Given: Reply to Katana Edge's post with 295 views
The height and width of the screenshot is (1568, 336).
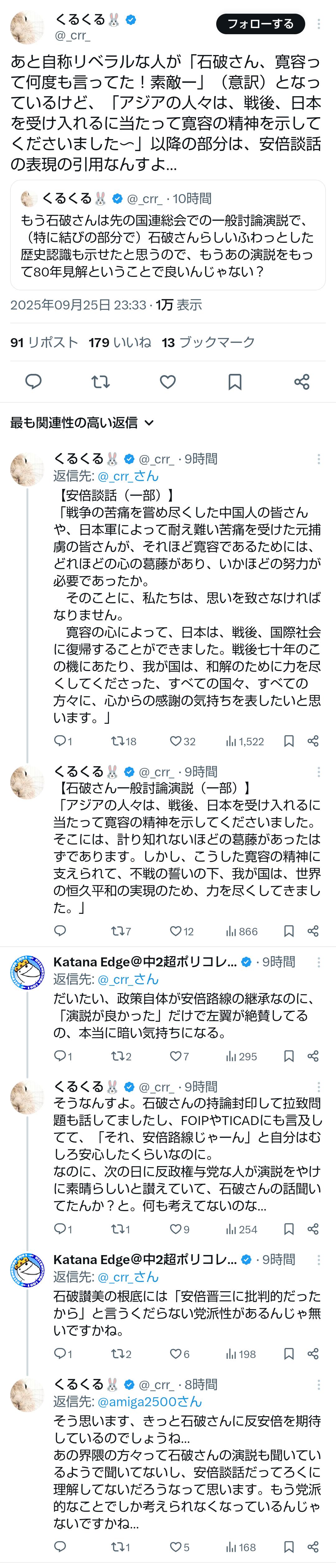Looking at the screenshot, I should click(x=60, y=1056).
